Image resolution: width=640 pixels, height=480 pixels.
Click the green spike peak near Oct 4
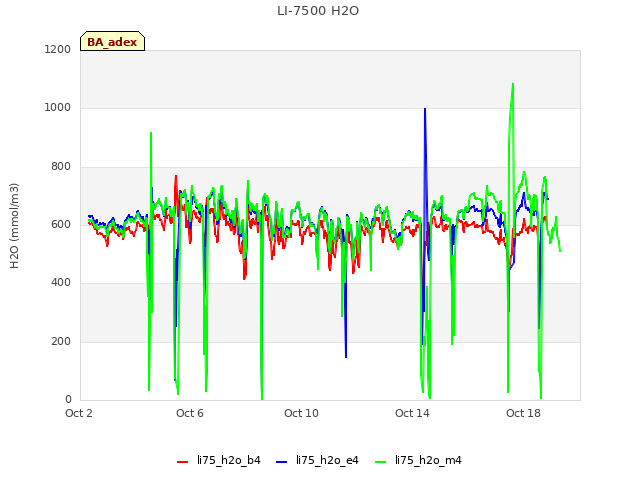tap(151, 133)
